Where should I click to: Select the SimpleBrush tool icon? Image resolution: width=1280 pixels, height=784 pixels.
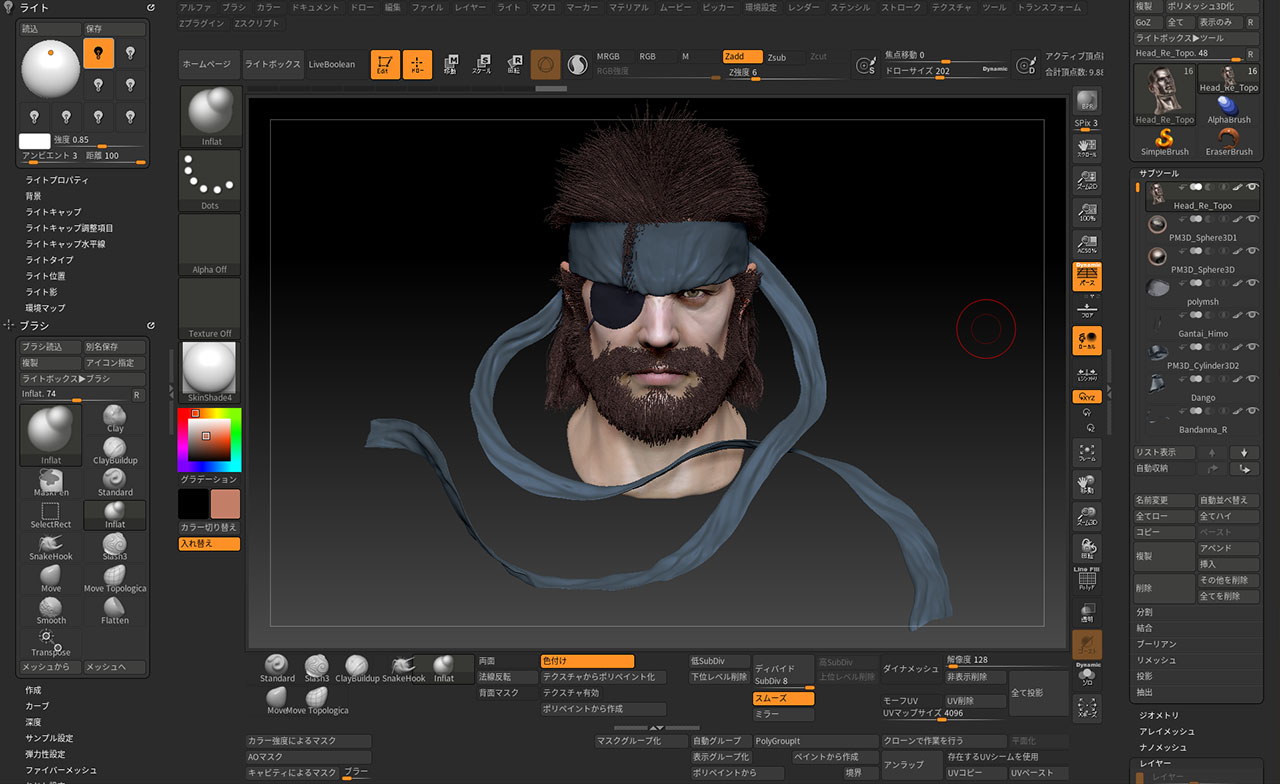pos(1165,140)
